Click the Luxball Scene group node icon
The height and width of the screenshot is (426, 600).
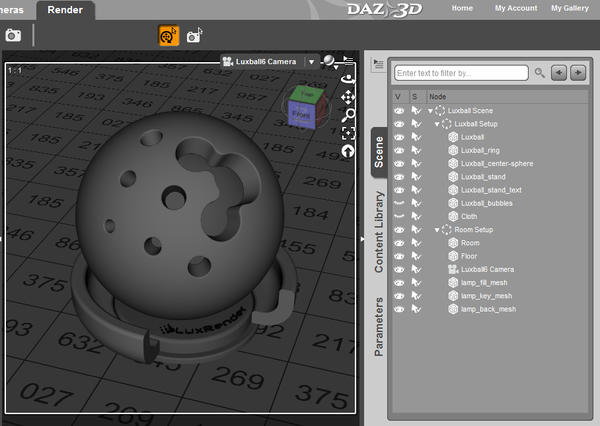pyautogui.click(x=440, y=111)
